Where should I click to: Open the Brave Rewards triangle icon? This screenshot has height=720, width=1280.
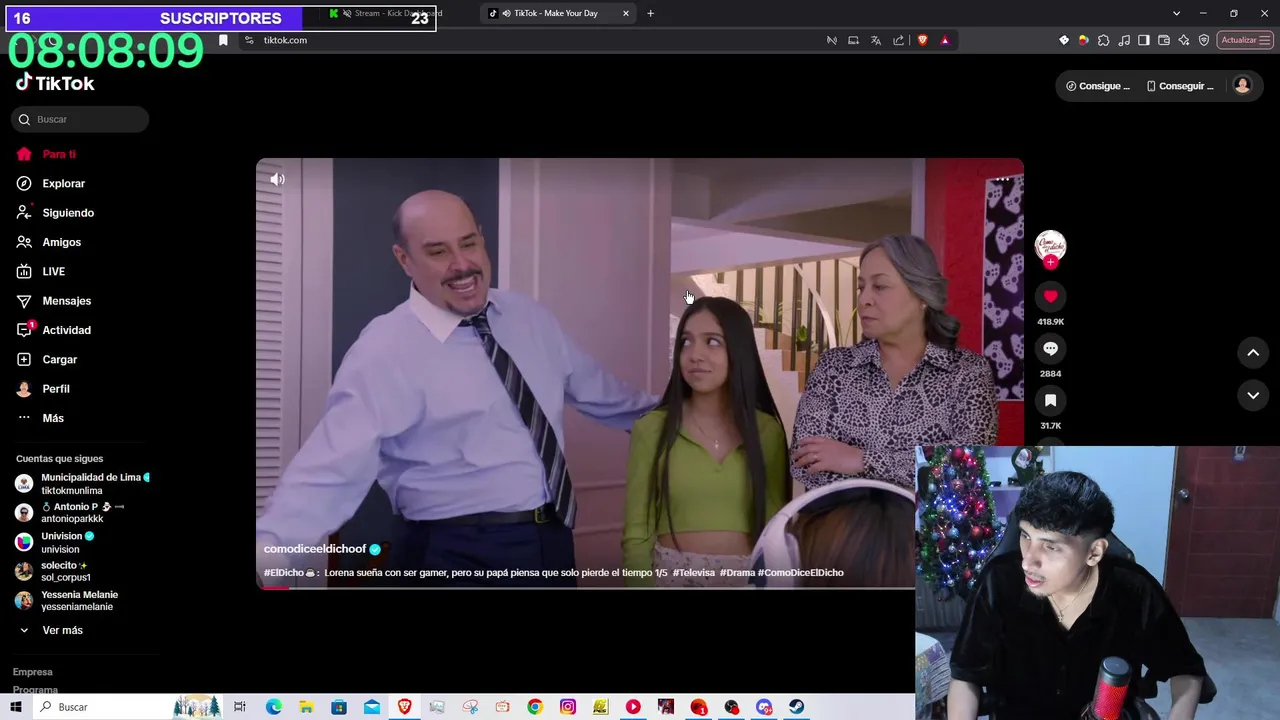(x=945, y=40)
